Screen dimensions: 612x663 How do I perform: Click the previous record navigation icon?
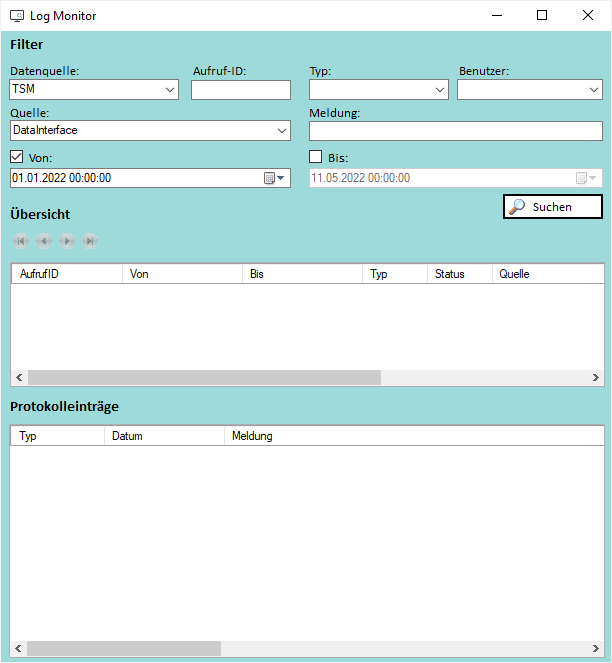tap(43, 241)
